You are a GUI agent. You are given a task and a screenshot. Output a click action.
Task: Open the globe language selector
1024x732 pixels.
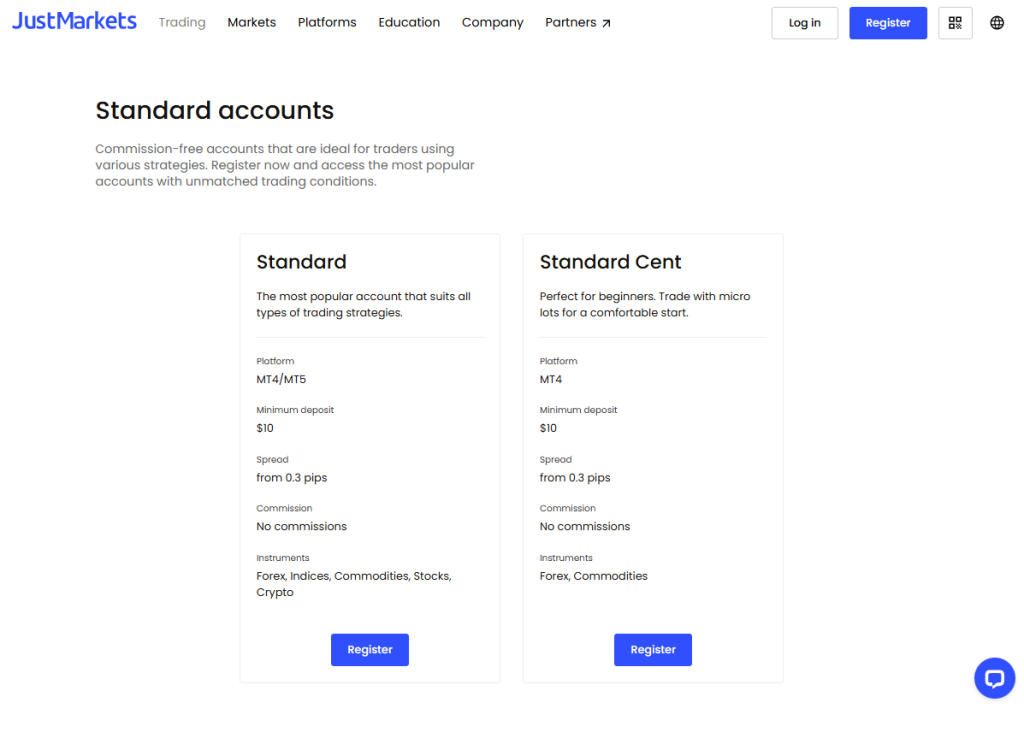(x=997, y=23)
